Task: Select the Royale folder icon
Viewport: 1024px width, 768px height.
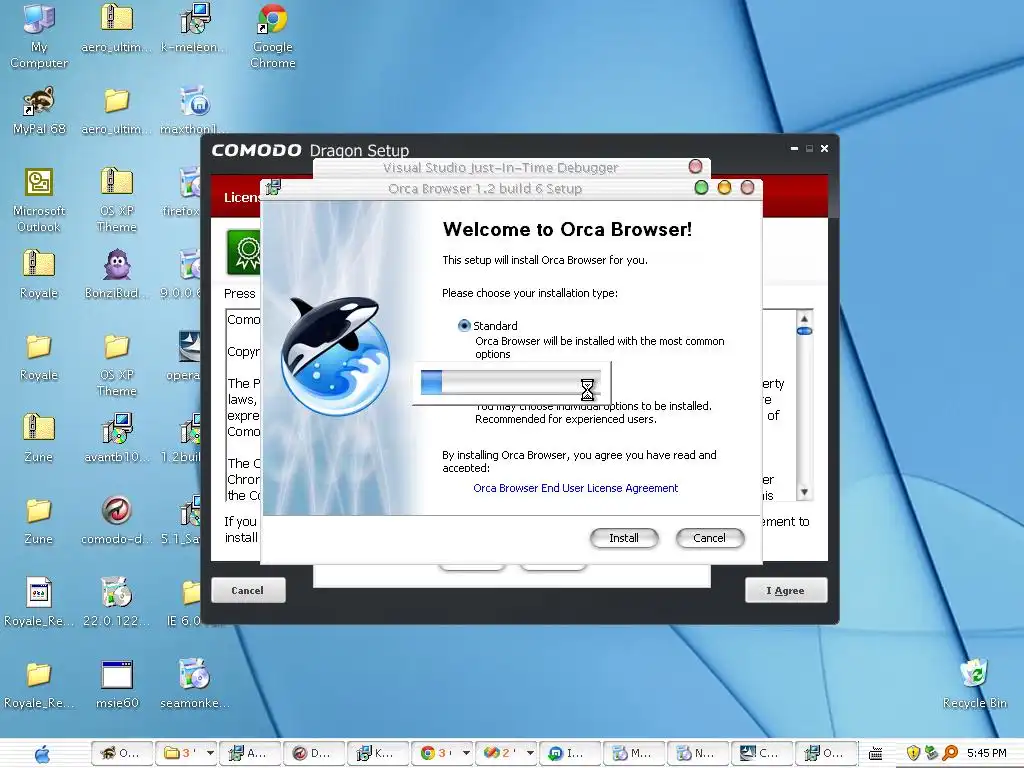Action: point(39,357)
